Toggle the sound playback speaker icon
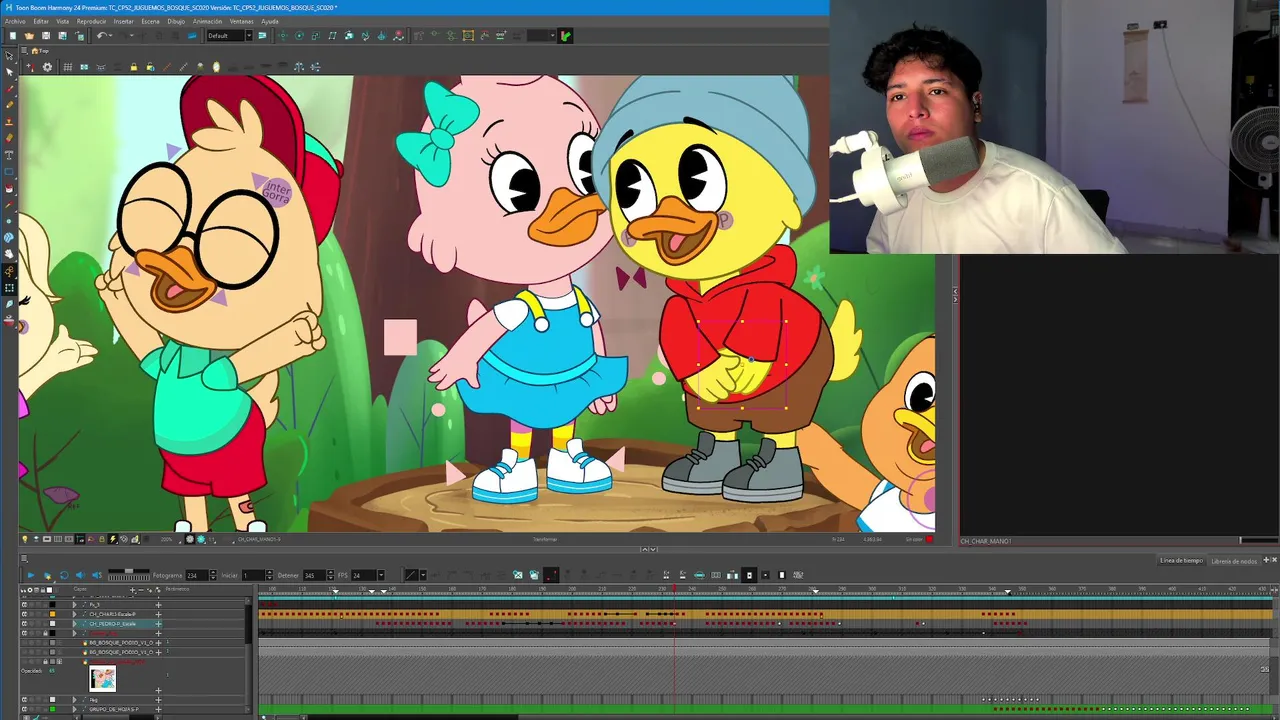Viewport: 1280px width, 720px height. point(80,575)
